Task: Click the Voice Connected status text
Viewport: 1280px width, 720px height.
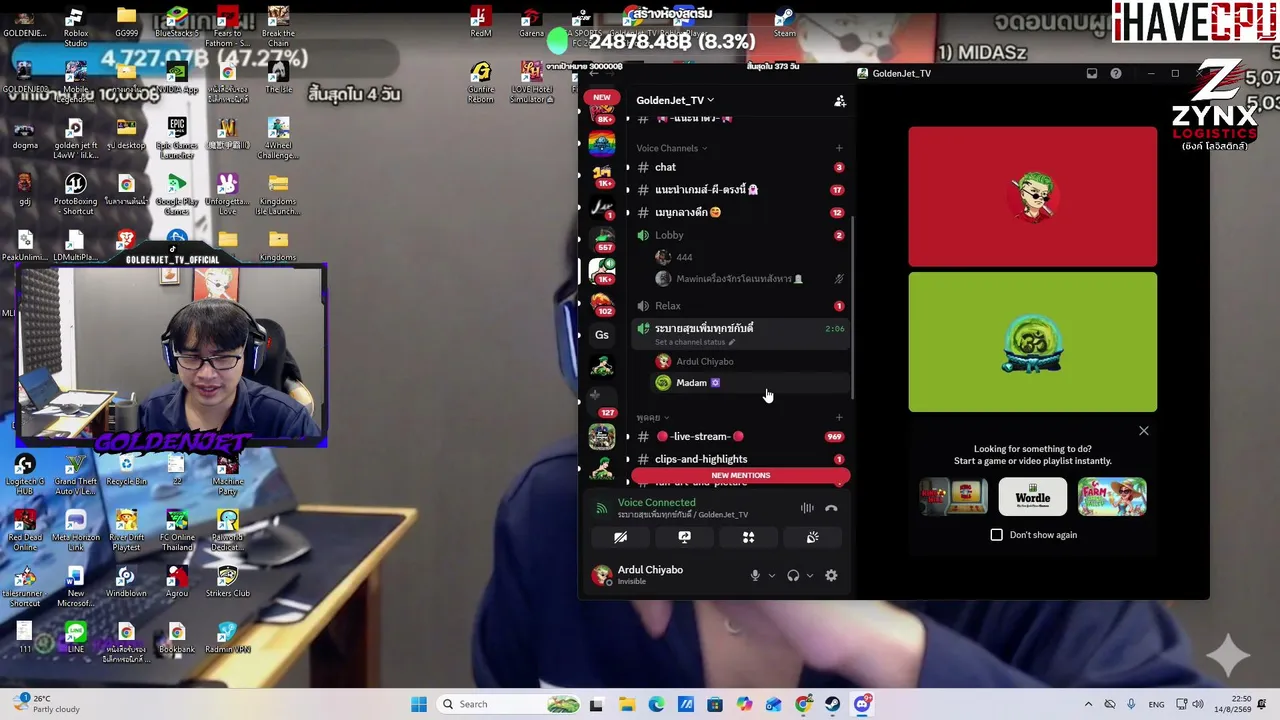Action: (656, 503)
